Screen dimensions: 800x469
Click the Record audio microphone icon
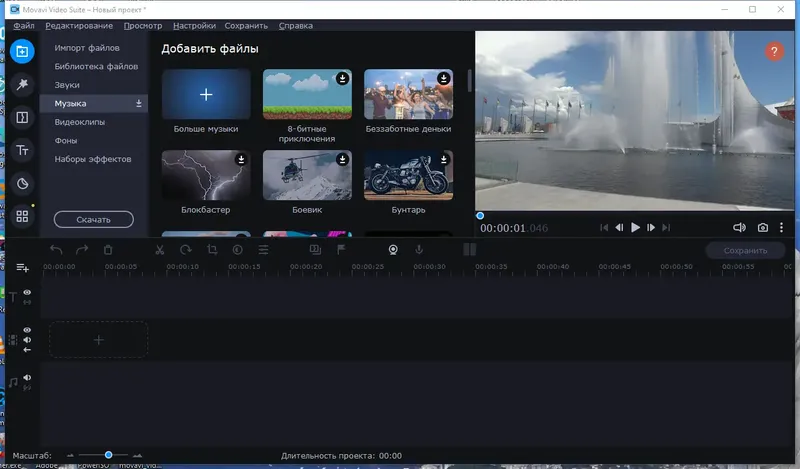(x=419, y=250)
